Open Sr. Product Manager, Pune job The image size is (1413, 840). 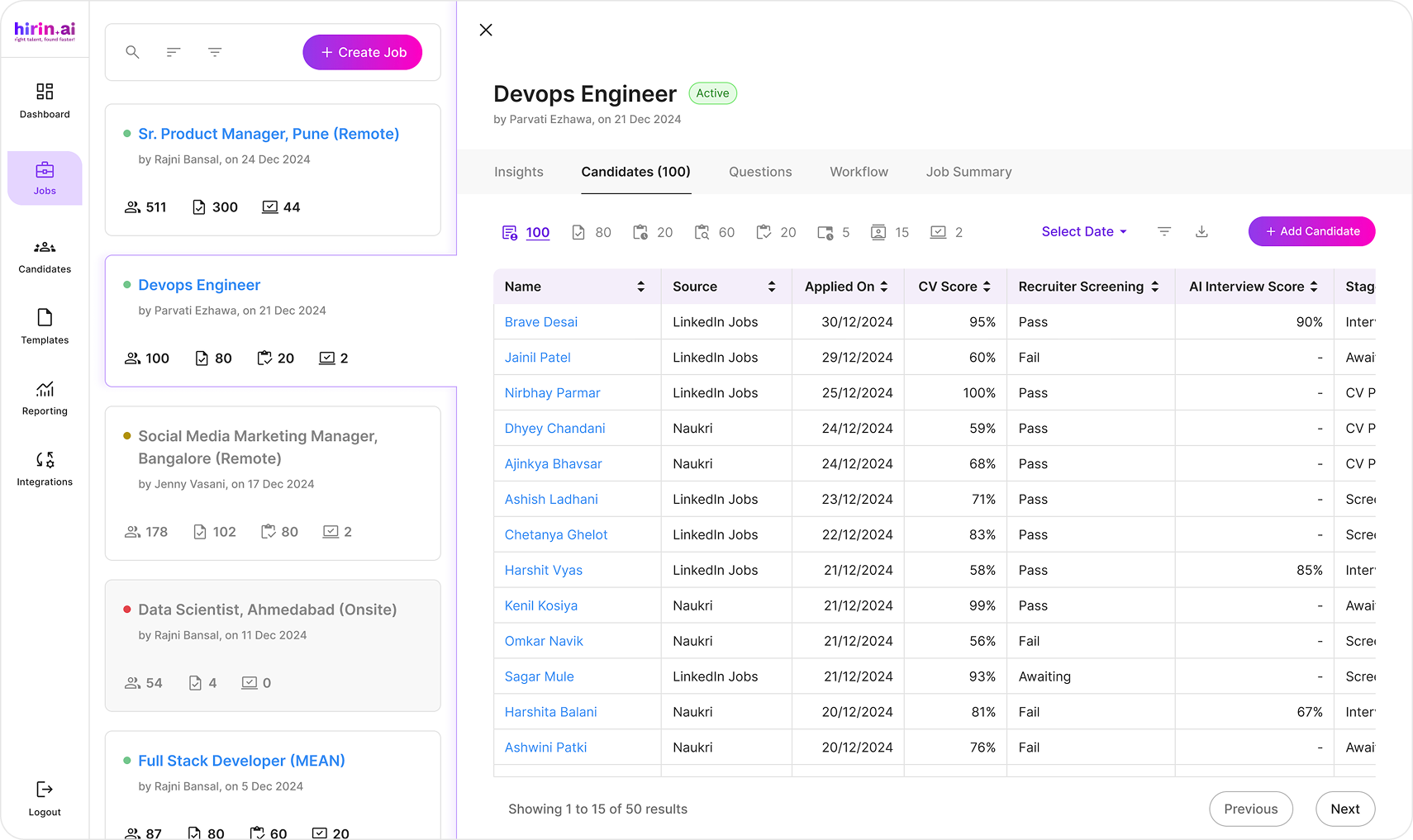[269, 134]
